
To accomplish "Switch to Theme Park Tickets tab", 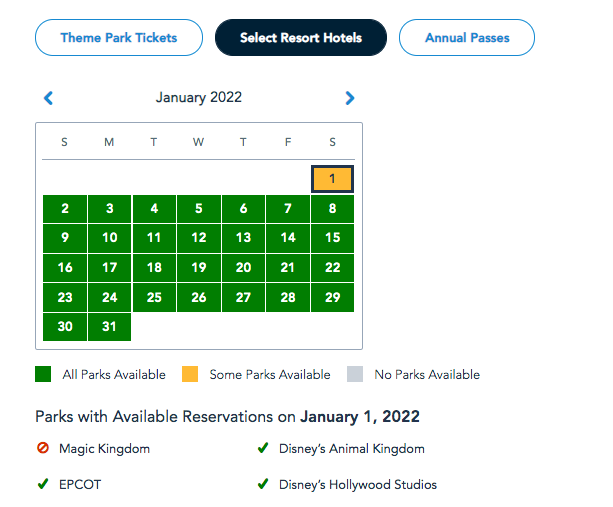I will (119, 38).
